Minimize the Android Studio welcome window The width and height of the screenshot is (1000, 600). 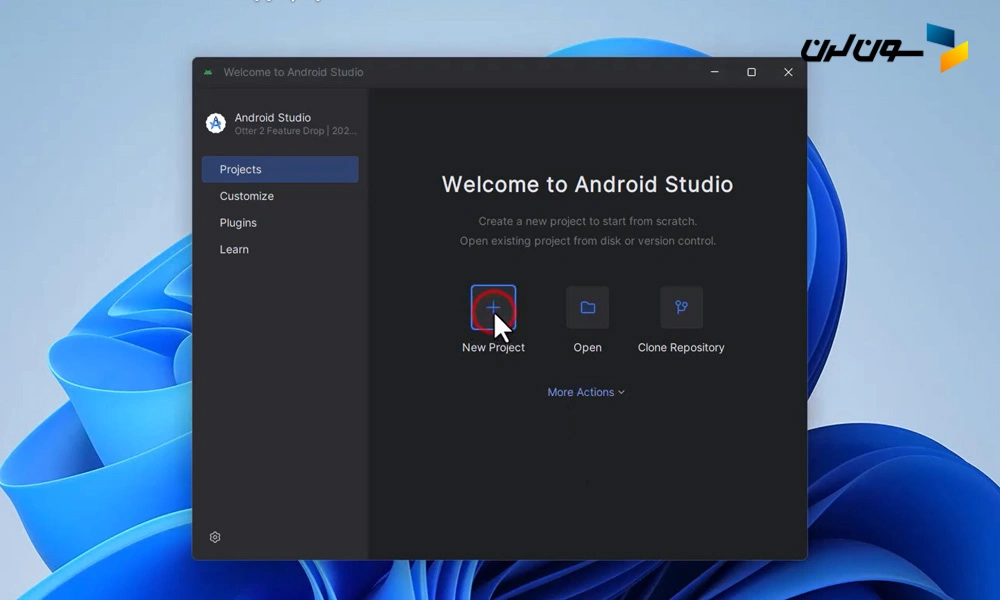714,72
